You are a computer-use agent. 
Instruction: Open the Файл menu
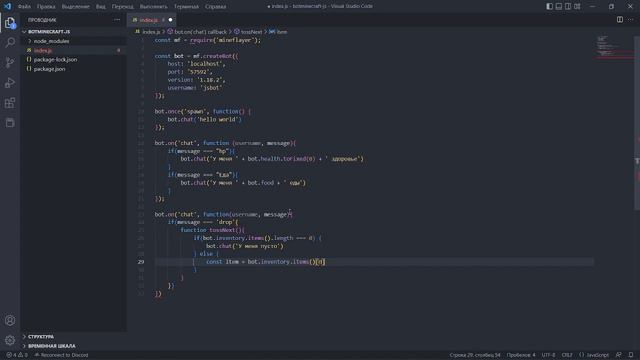coord(24,7)
